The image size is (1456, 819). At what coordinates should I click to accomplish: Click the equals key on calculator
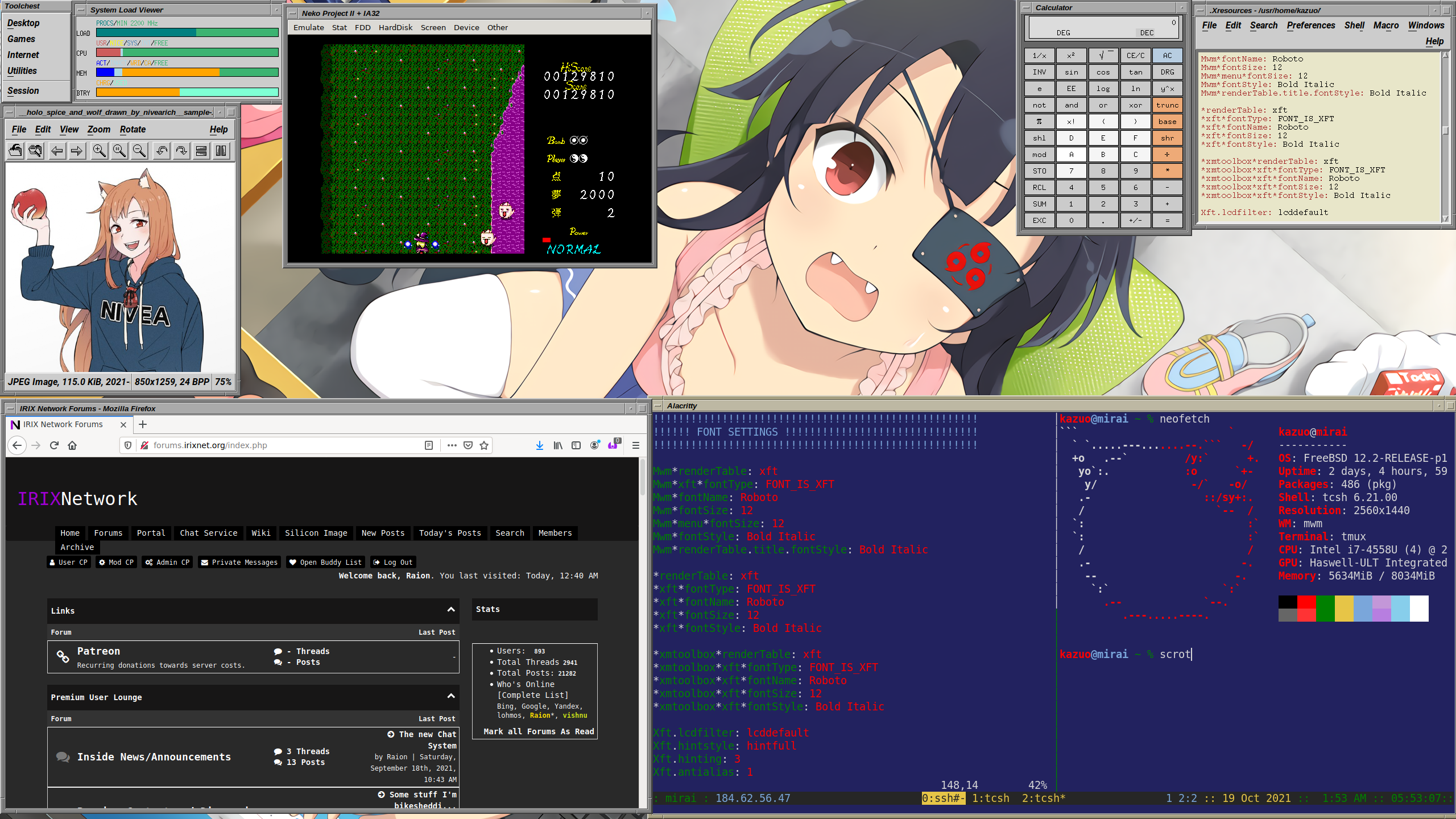coord(1167,221)
